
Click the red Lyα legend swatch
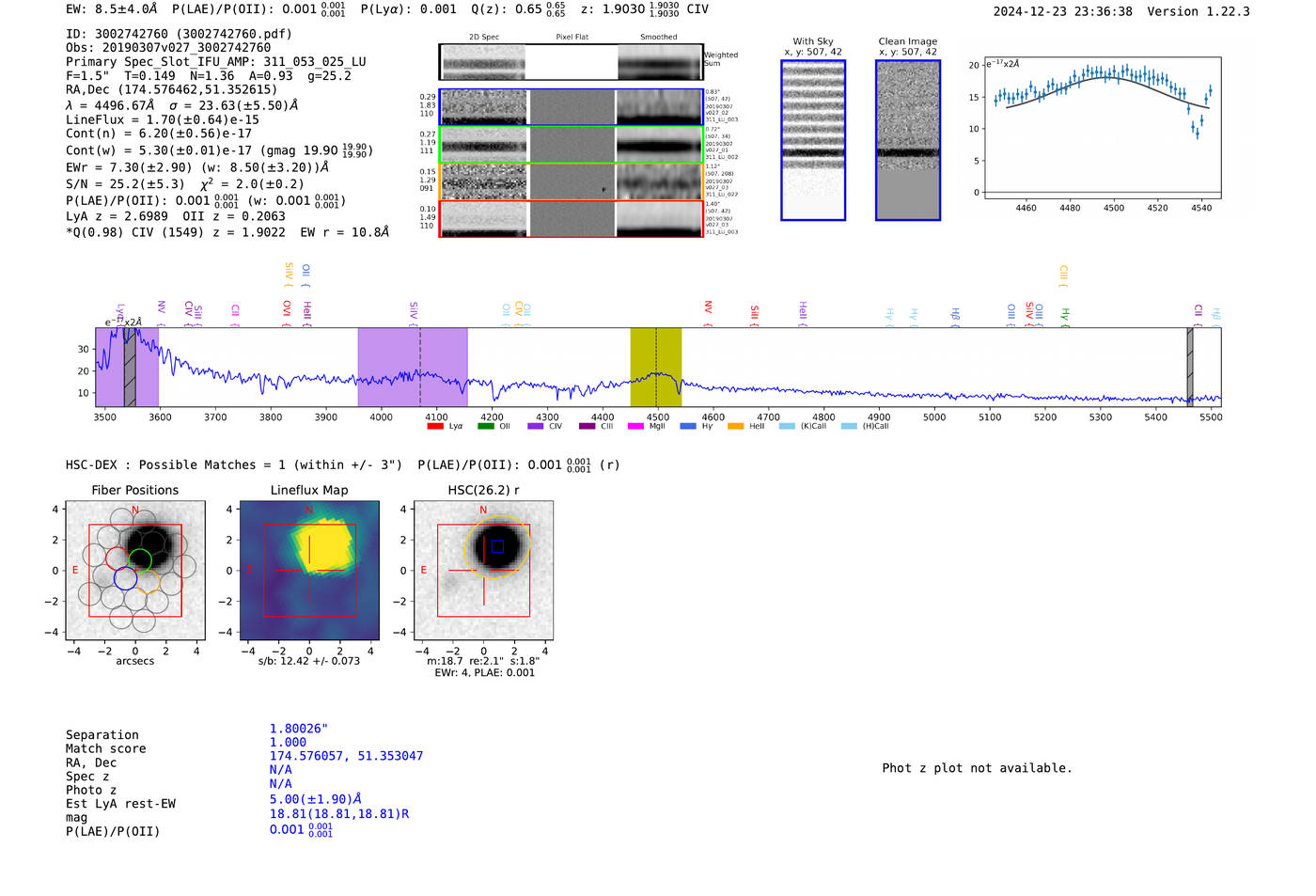(435, 426)
